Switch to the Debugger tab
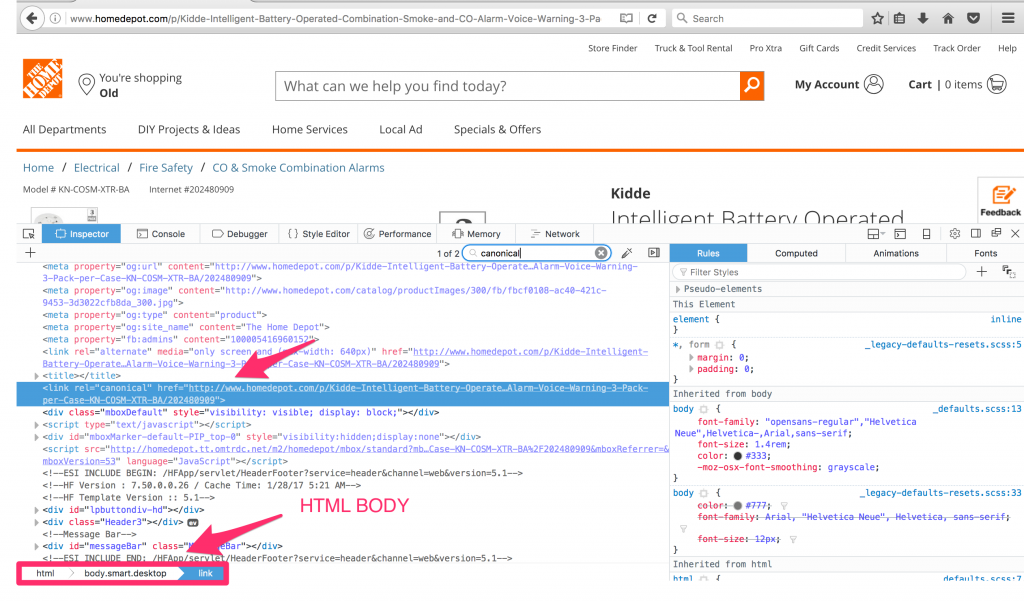 pyautogui.click(x=240, y=234)
